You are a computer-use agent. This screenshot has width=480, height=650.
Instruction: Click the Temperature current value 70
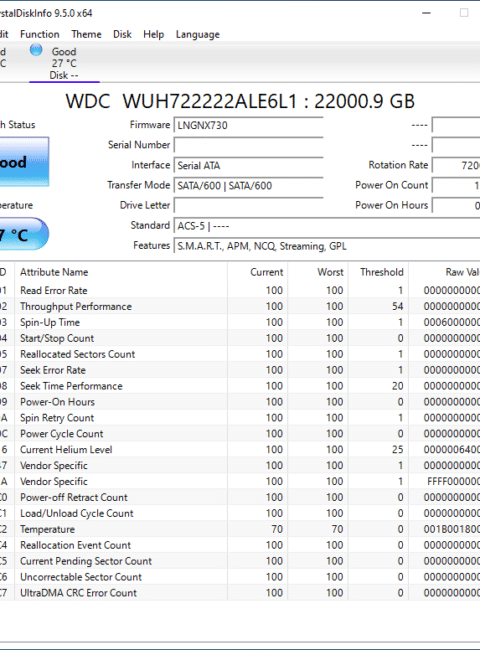[277, 529]
